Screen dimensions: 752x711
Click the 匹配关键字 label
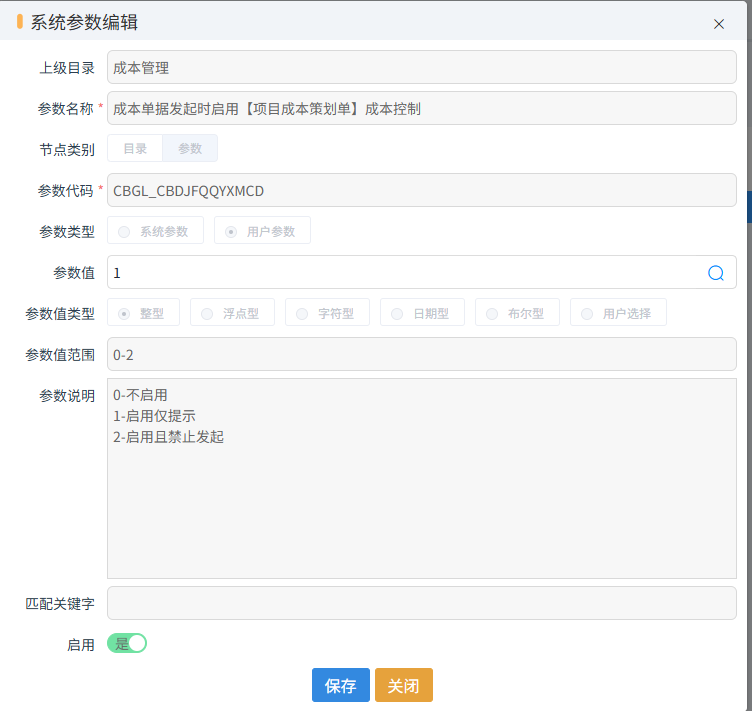(60, 604)
